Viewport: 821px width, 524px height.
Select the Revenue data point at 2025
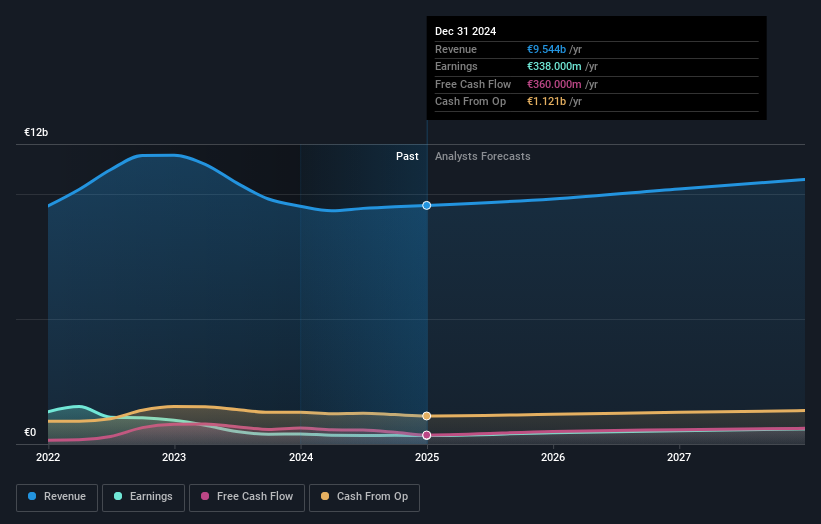click(427, 205)
